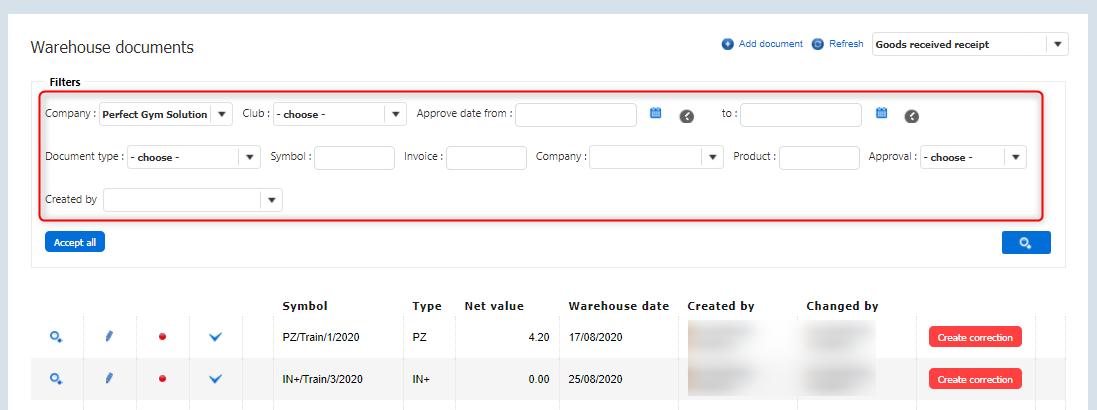This screenshot has width=1097, height=410.
Task: Click the blue search filter button
Action: [x=1026, y=243]
